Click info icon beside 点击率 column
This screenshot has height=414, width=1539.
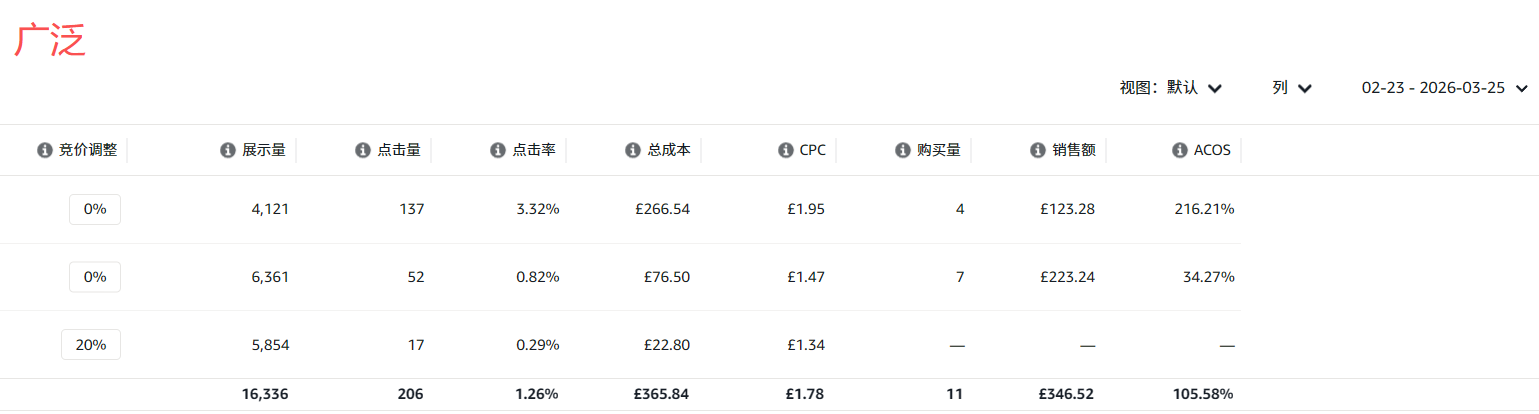[x=498, y=150]
